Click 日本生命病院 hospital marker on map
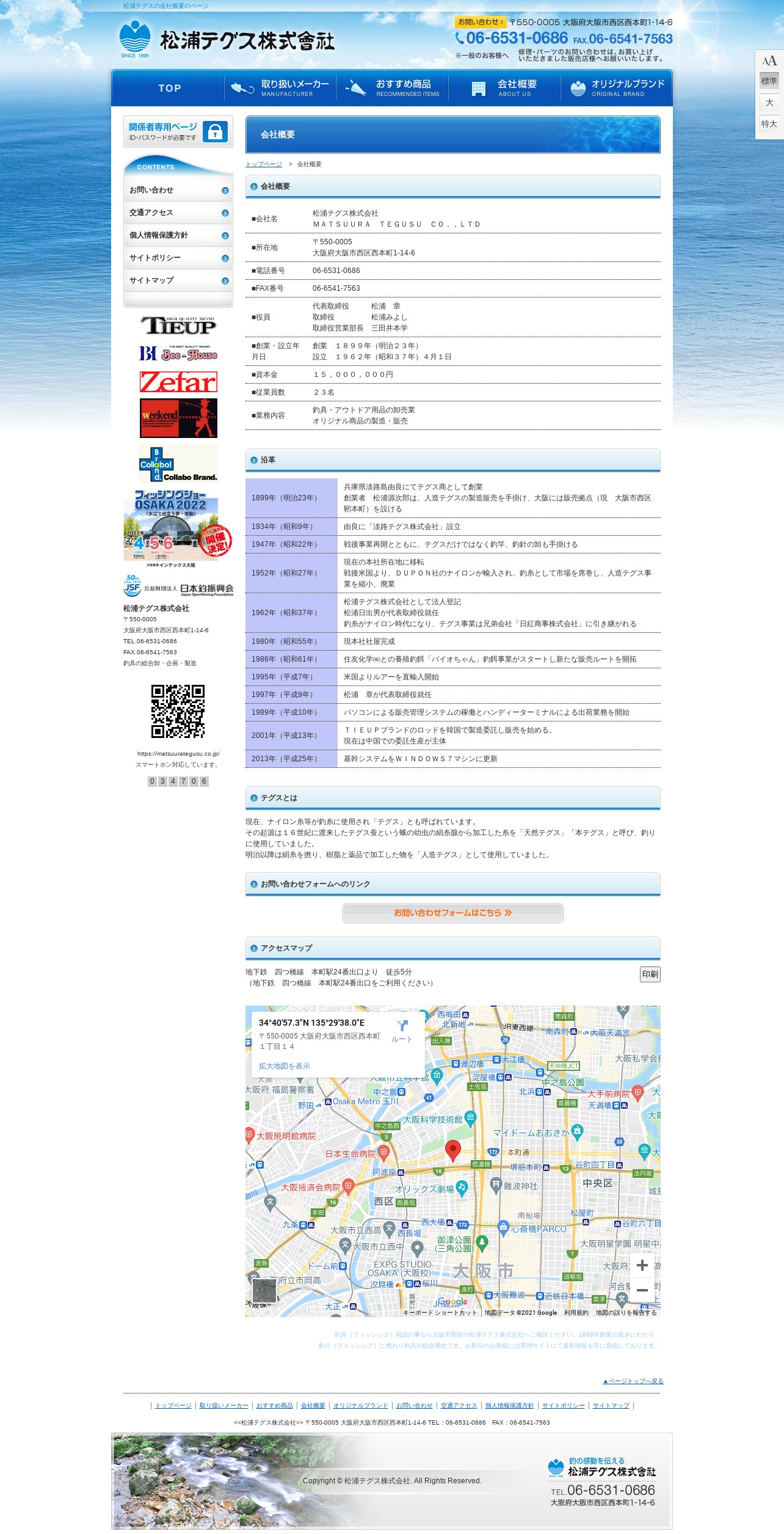Screen dimensions: 784x1534 (x=383, y=1153)
